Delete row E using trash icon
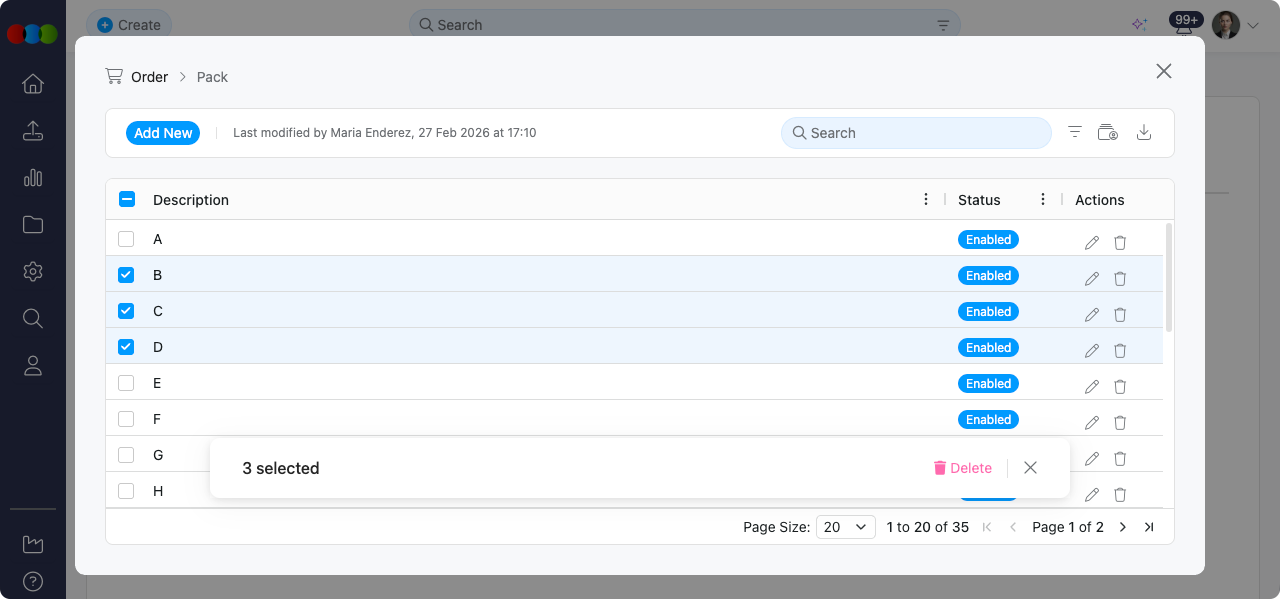Viewport: 1280px width, 599px height. point(1120,386)
